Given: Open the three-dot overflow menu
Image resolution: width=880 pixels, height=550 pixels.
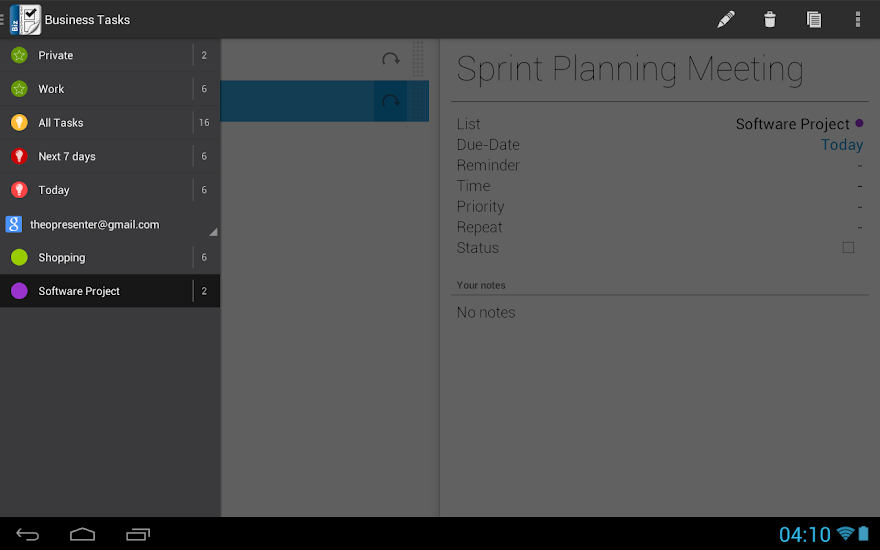Looking at the screenshot, I should [858, 19].
